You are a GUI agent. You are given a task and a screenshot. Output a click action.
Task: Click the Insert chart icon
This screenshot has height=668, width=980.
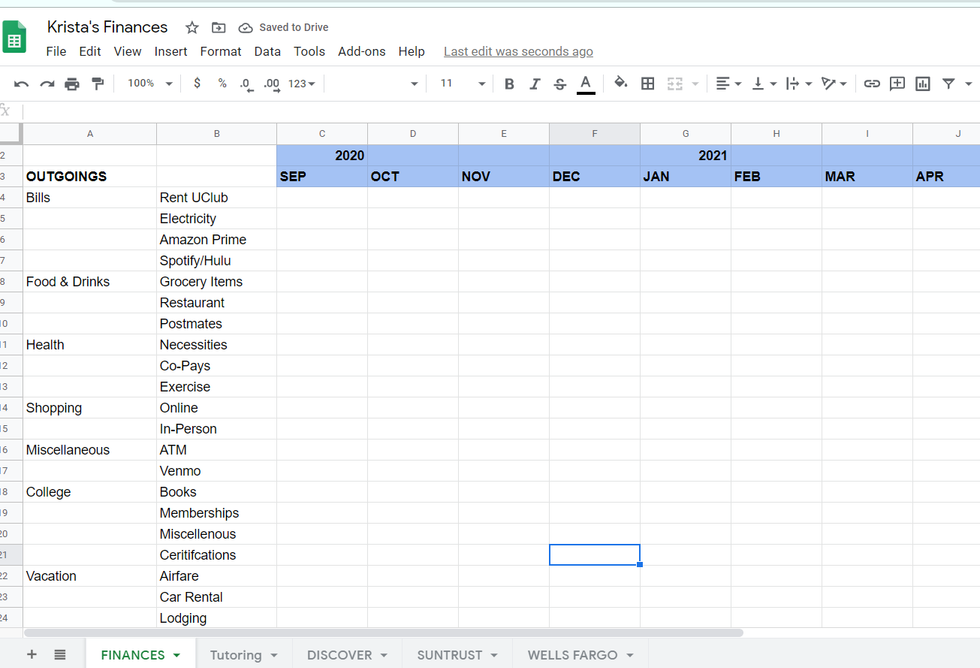(923, 84)
